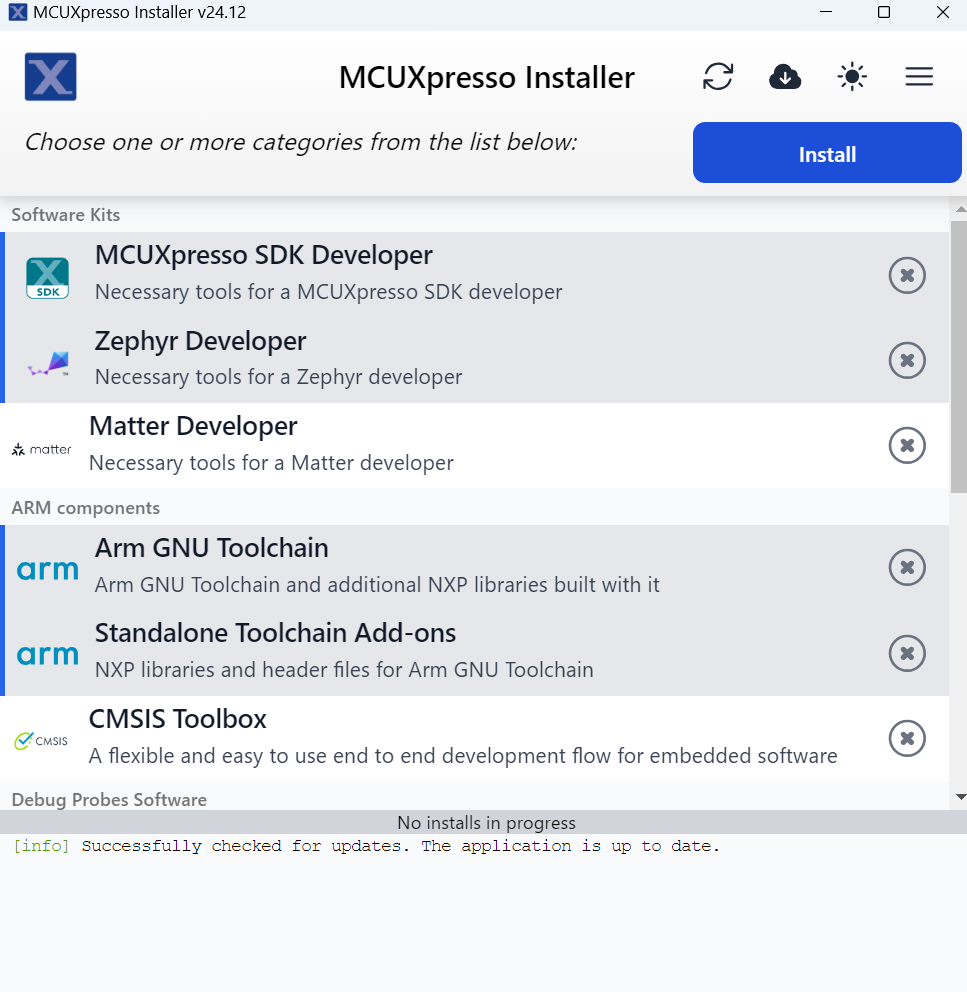Click 'NXP libraries and header files' description
Image resolution: width=967 pixels, height=992 pixels.
344,670
